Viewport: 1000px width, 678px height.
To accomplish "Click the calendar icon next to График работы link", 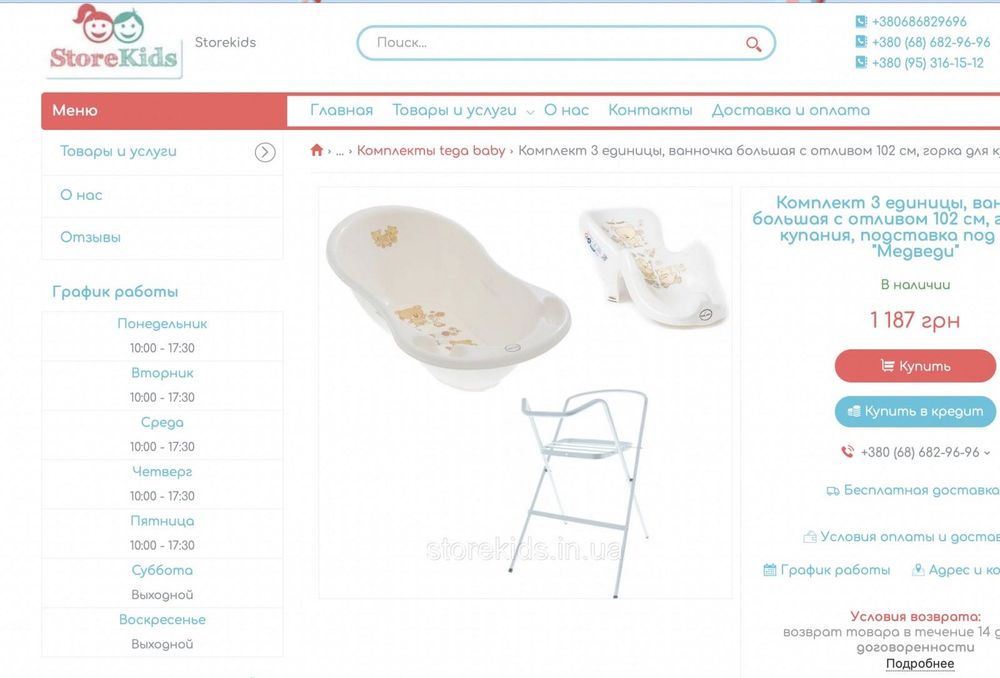I will tap(770, 570).
